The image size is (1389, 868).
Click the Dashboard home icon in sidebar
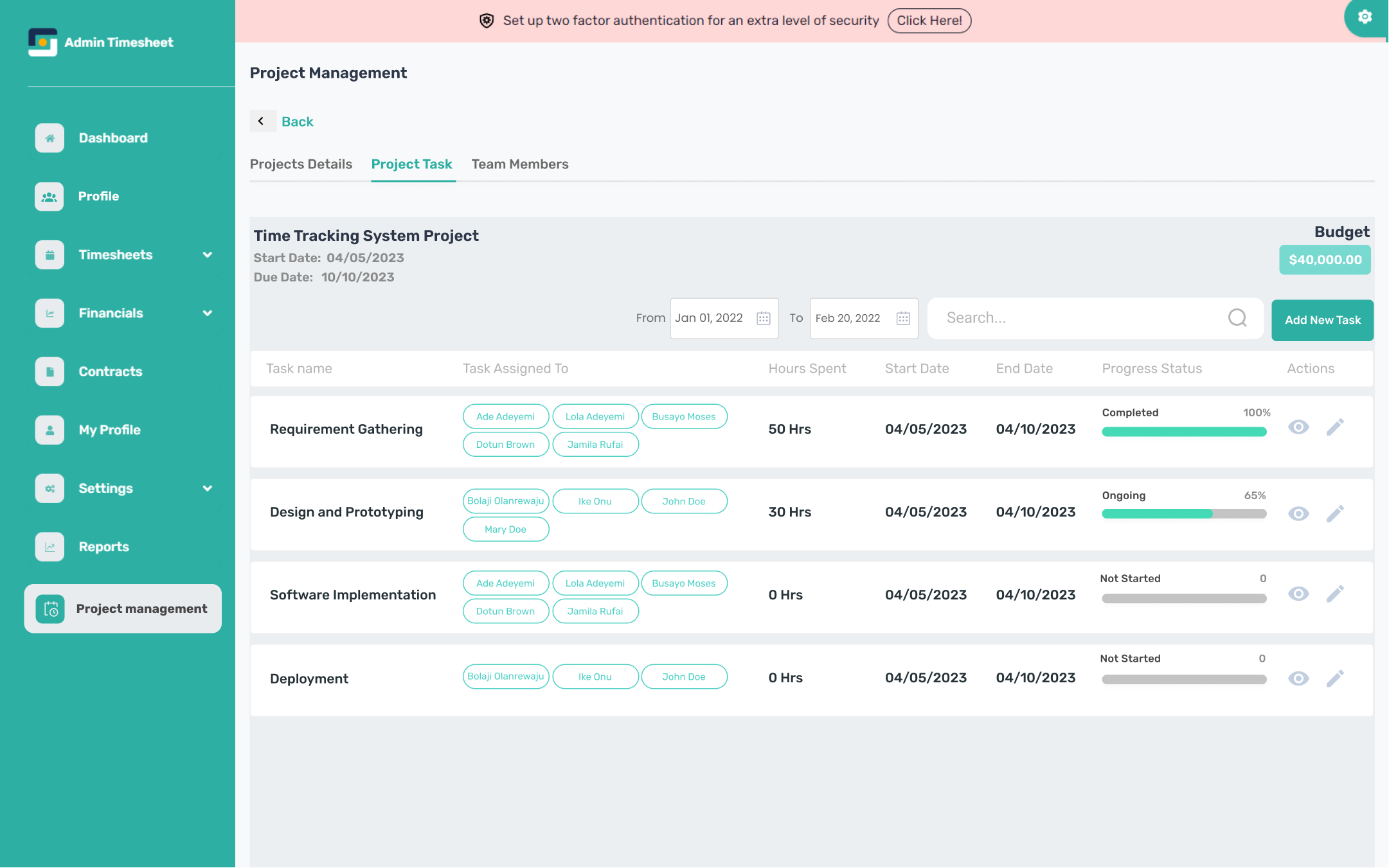49,138
